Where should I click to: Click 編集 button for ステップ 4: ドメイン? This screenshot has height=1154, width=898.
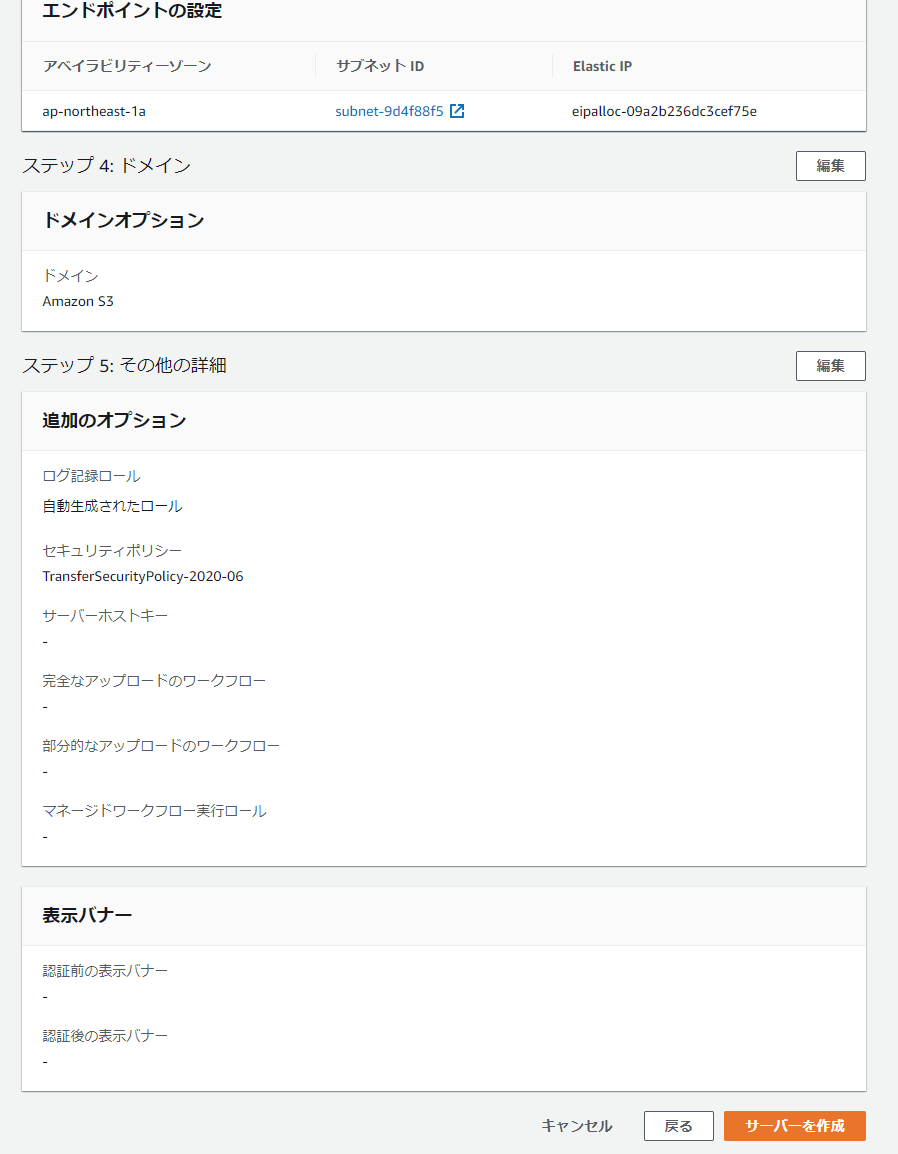(x=830, y=166)
